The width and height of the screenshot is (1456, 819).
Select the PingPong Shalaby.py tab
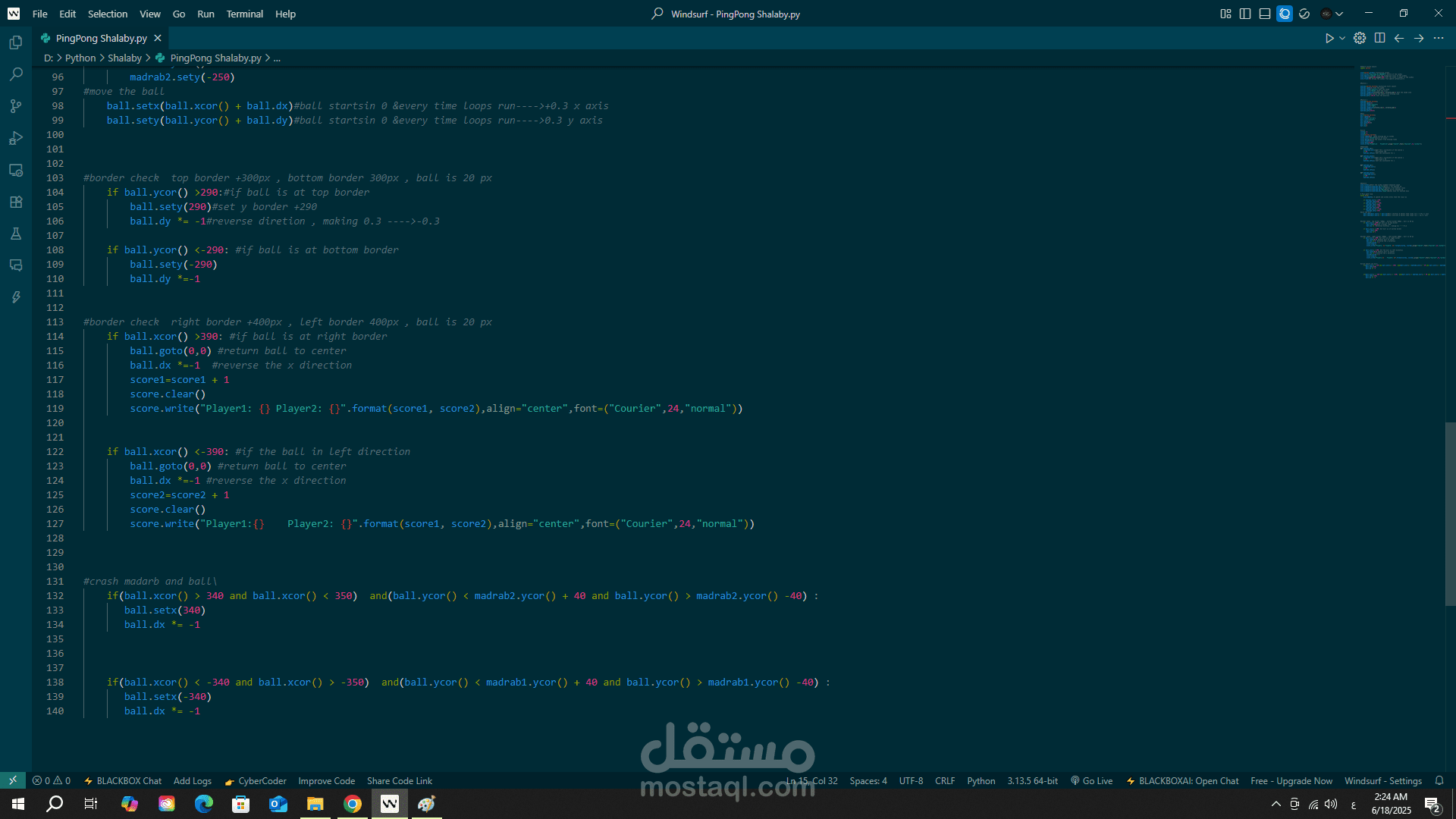101,38
